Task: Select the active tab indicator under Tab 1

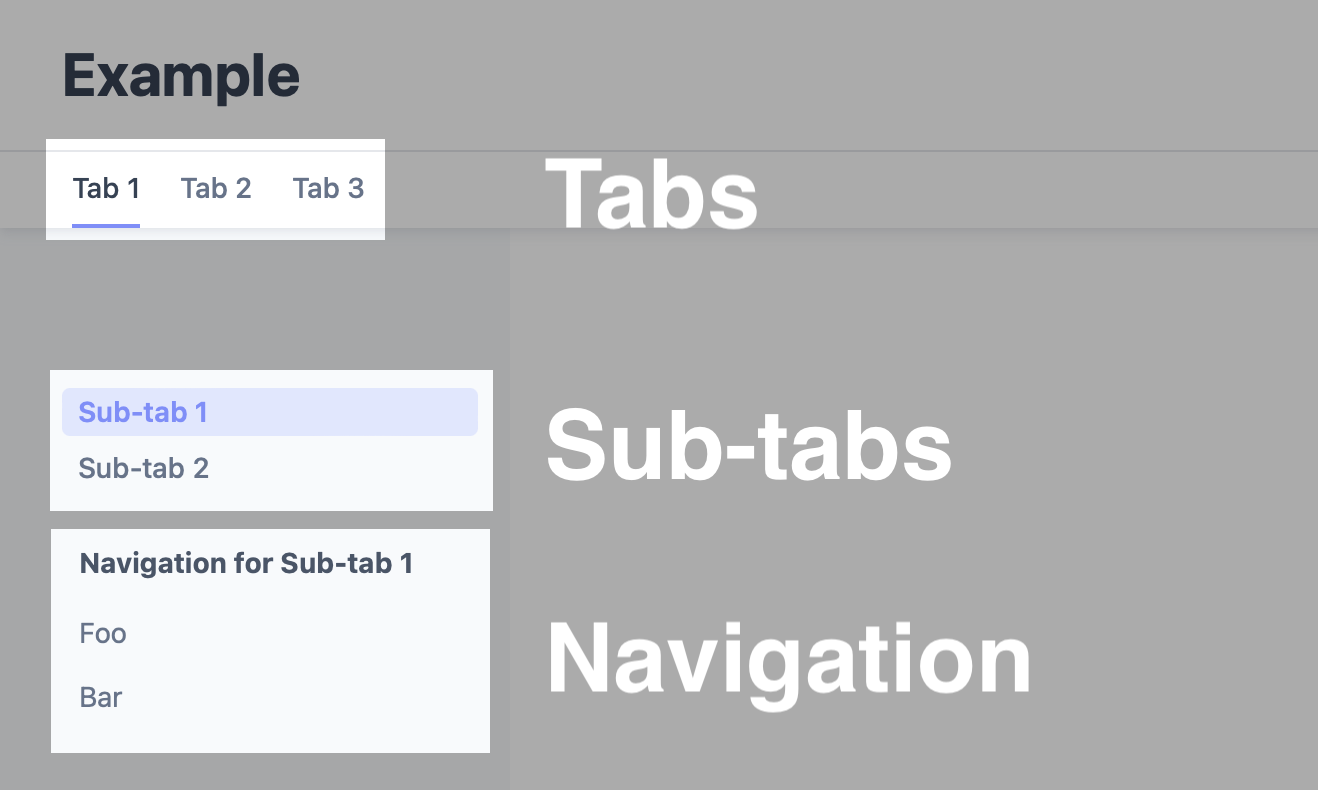Action: [x=105, y=226]
